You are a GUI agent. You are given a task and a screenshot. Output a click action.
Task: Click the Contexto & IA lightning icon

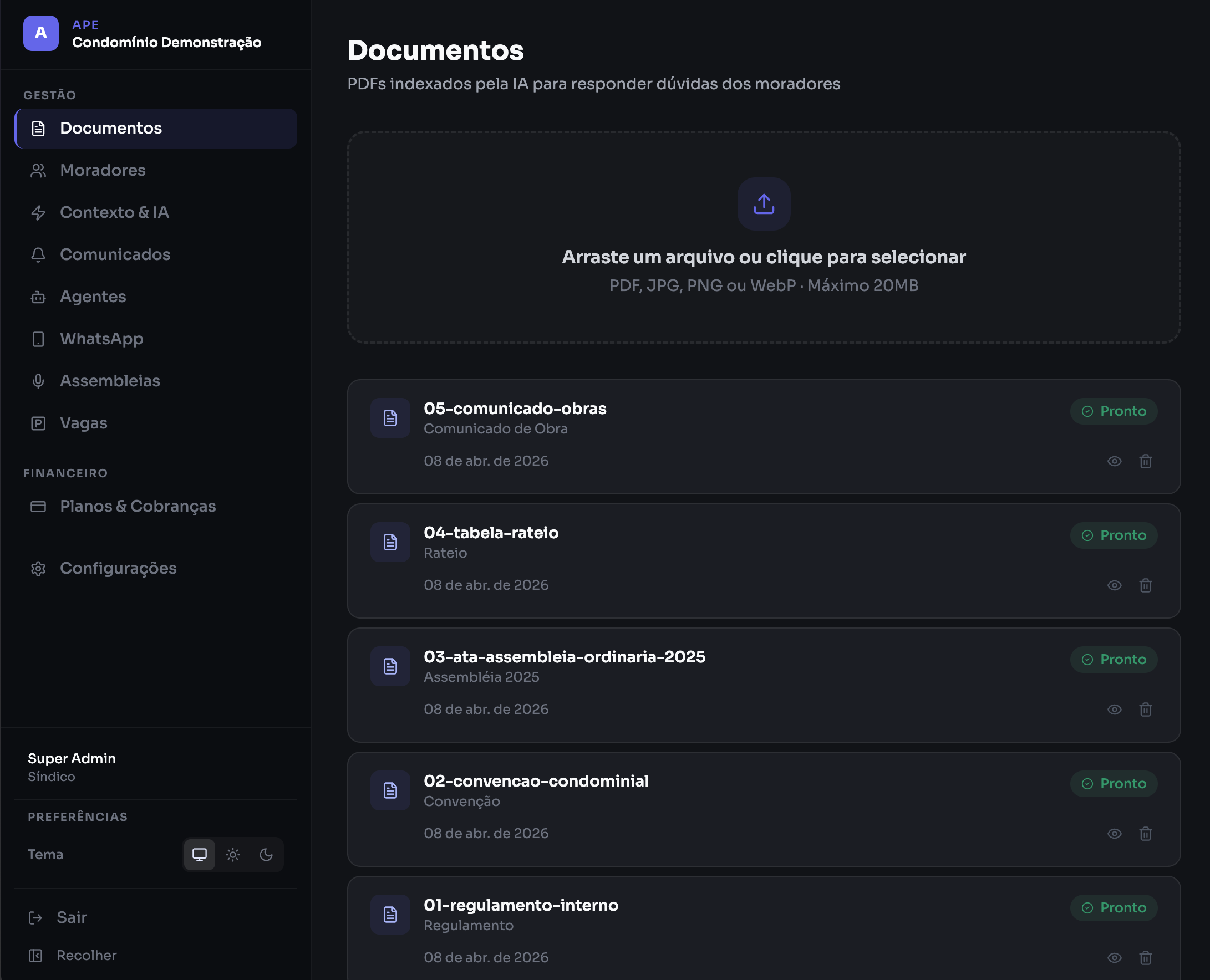pos(38,212)
